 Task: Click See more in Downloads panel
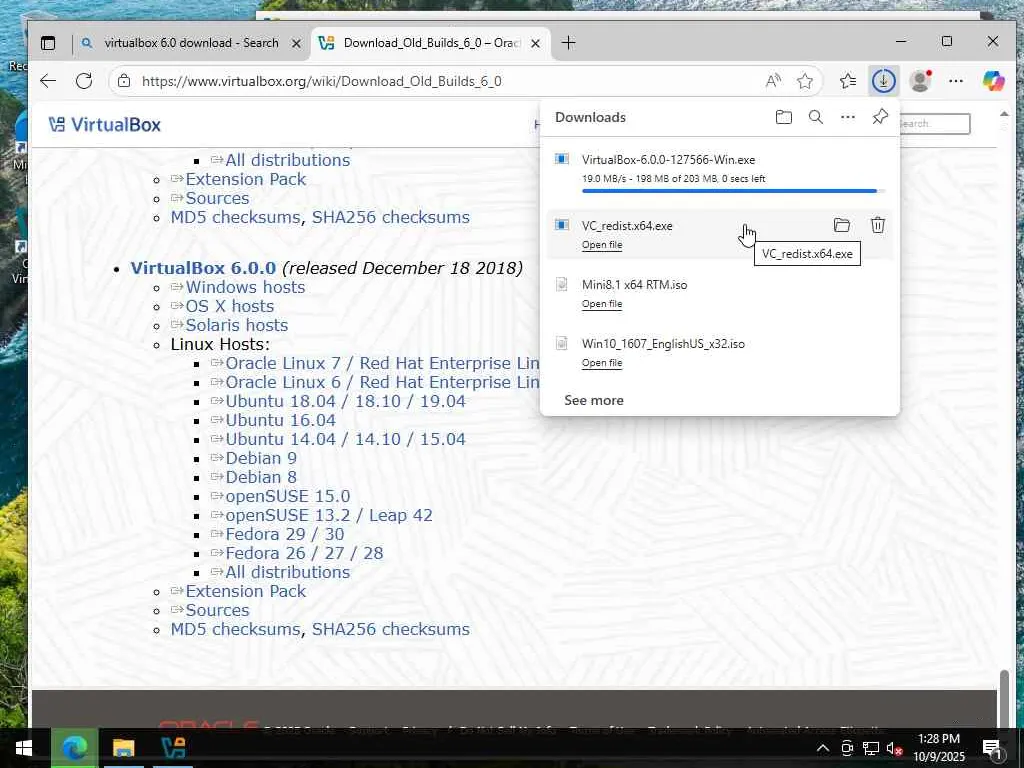click(594, 400)
